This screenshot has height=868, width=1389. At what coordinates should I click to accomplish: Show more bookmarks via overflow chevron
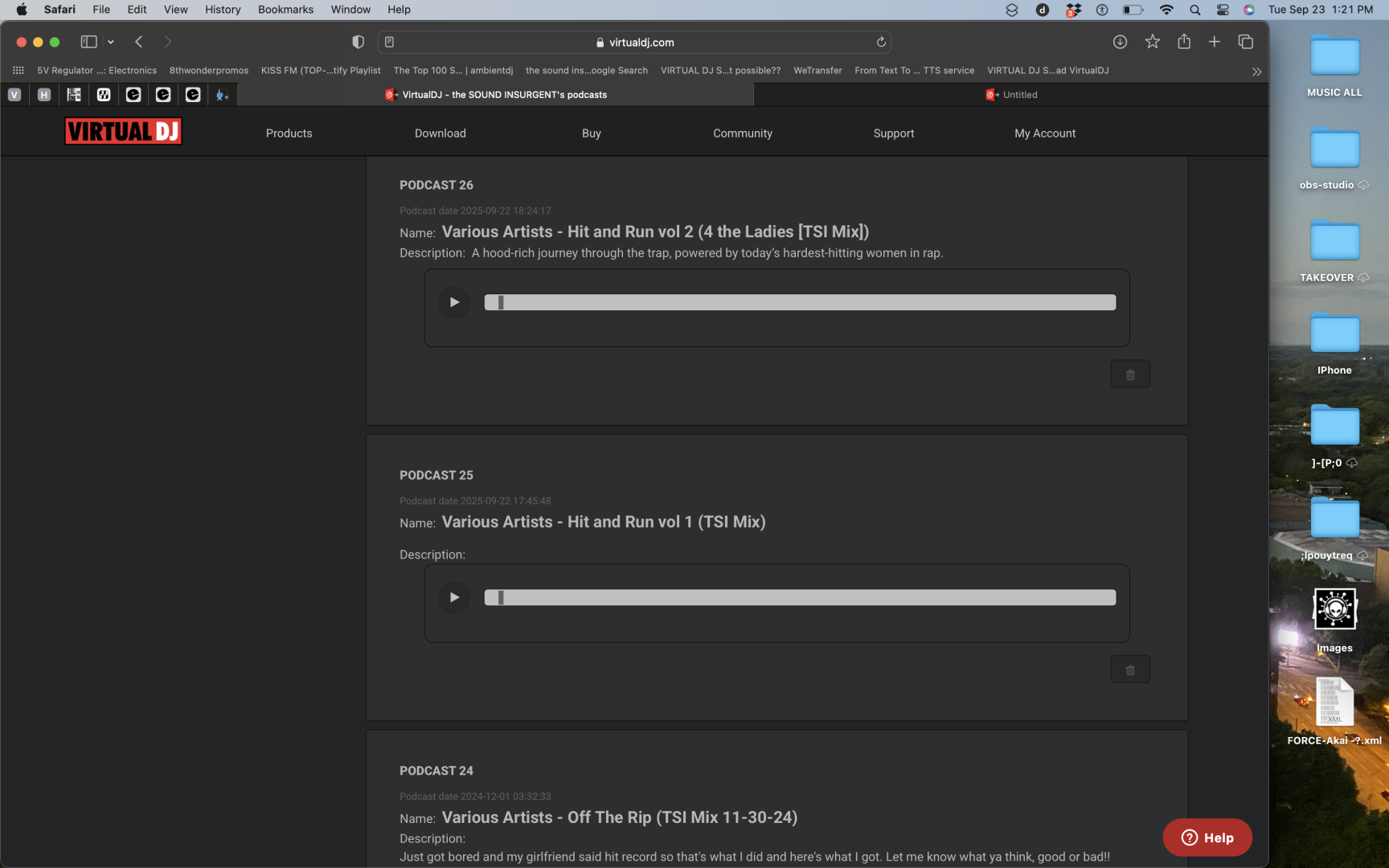tap(1256, 72)
